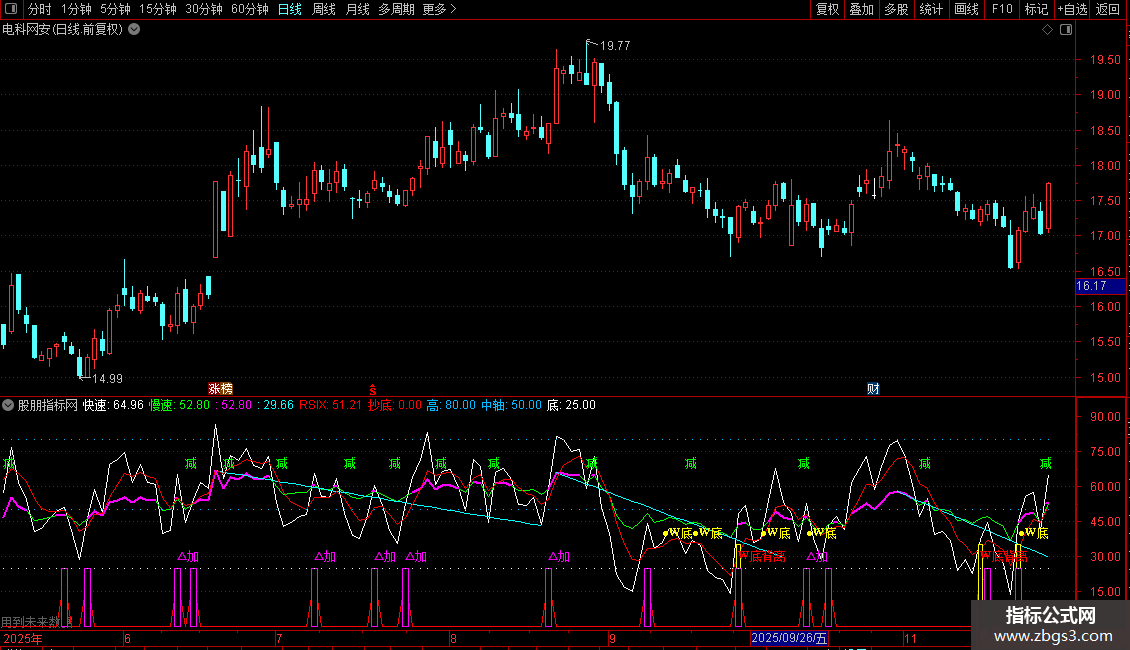Click the 16.17 price label on axis
The image size is (1130, 650).
point(1091,286)
